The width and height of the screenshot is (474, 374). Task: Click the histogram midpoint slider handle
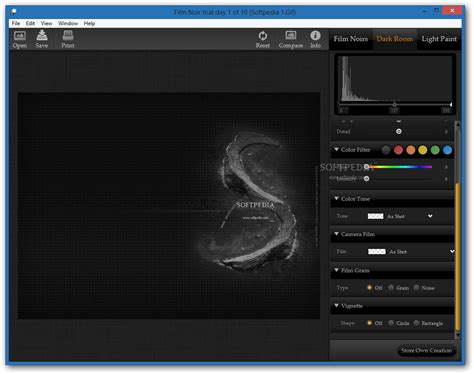394,104
